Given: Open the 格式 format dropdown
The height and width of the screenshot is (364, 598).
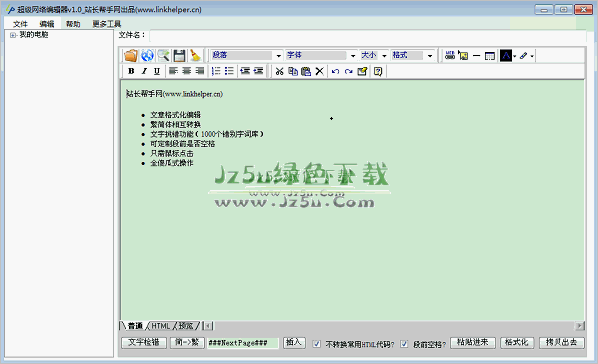Looking at the screenshot, I should tap(430, 56).
